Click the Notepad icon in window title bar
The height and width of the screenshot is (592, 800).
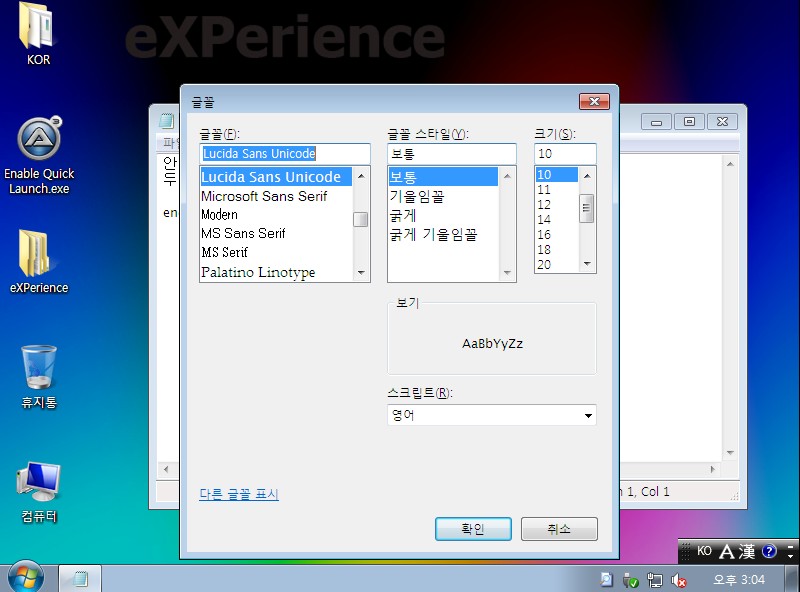[x=166, y=121]
